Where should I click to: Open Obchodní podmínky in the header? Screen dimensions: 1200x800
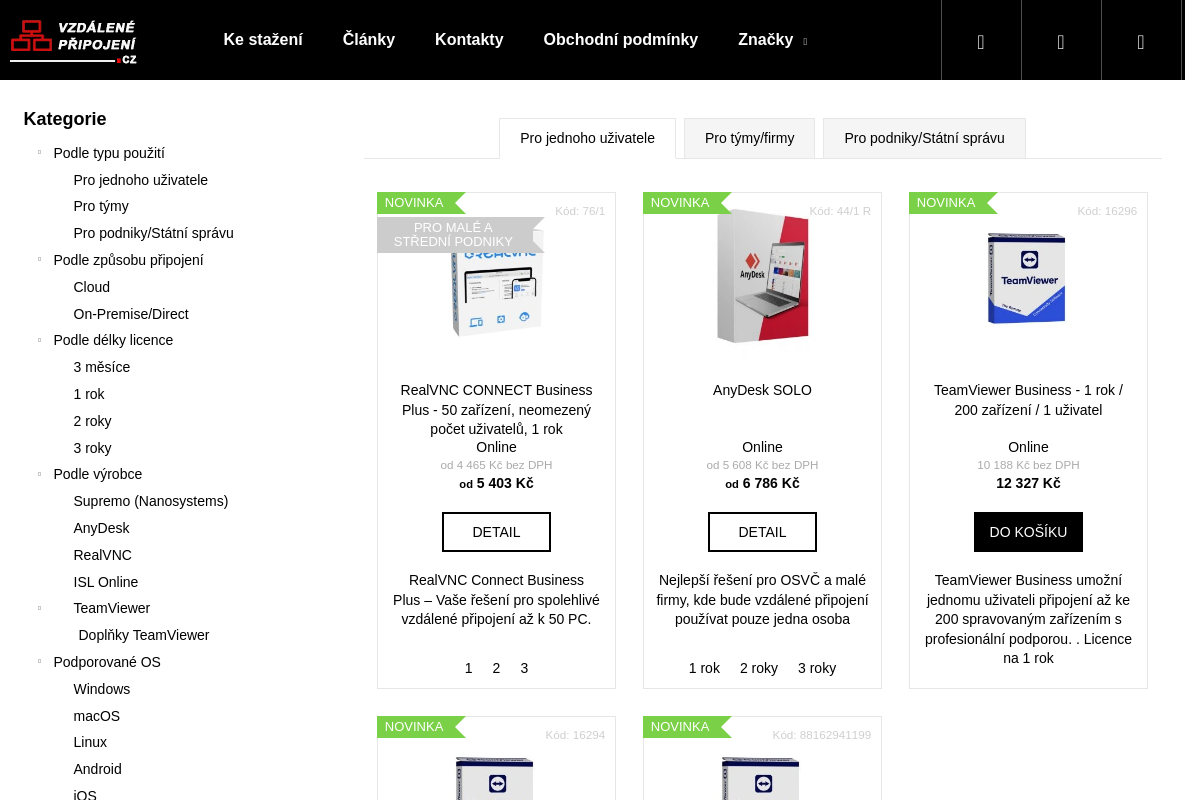point(621,40)
